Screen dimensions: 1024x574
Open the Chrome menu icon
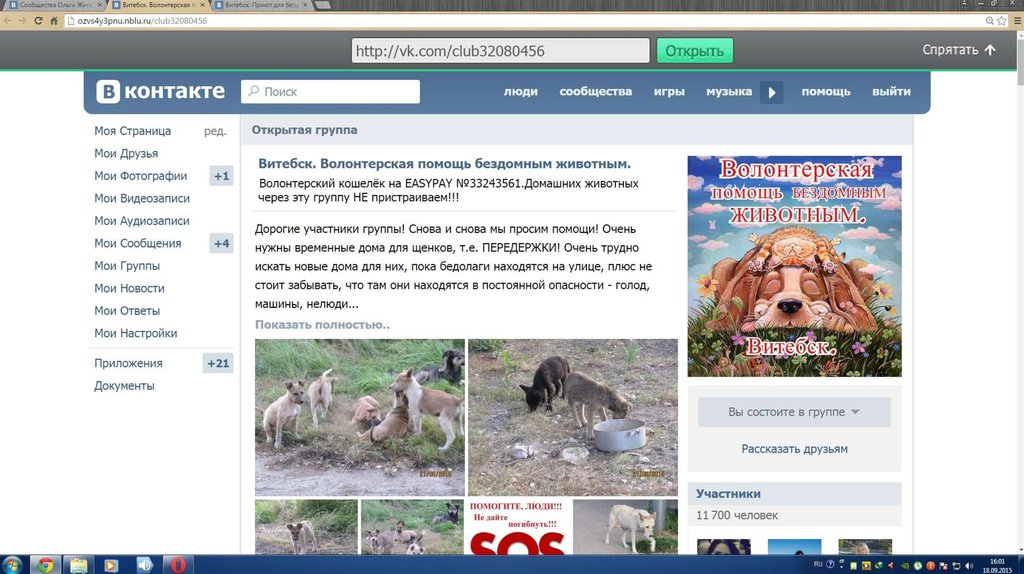click(1017, 21)
